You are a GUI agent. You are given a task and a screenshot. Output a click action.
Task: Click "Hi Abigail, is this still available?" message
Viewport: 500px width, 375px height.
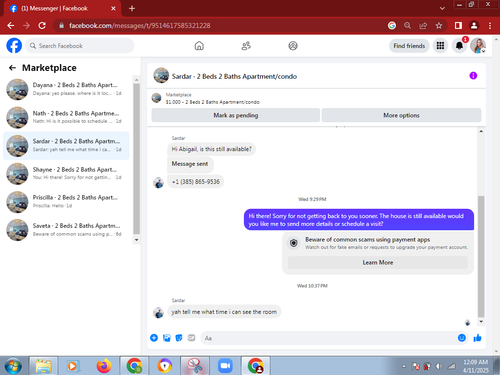(x=211, y=149)
